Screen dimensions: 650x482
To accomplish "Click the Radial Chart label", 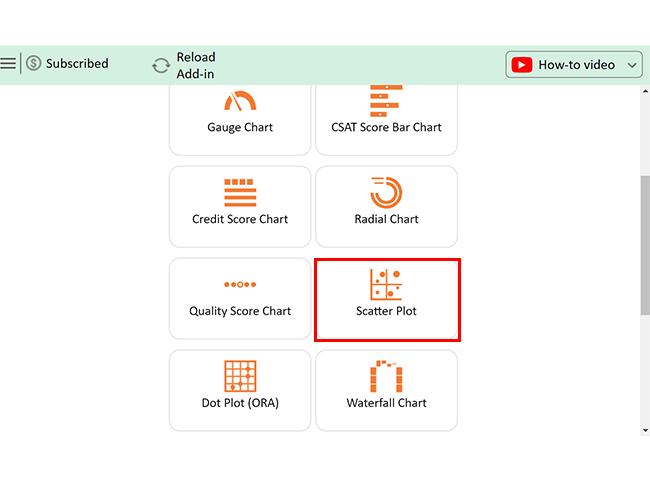I will pyautogui.click(x=386, y=219).
